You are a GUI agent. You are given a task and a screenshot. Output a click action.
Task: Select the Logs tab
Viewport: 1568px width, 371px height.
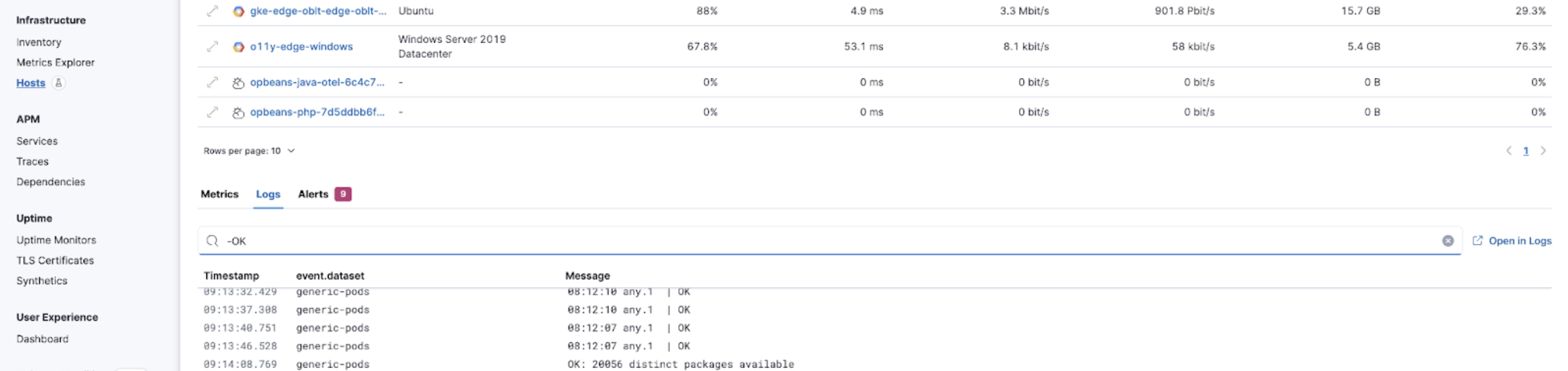tap(268, 194)
